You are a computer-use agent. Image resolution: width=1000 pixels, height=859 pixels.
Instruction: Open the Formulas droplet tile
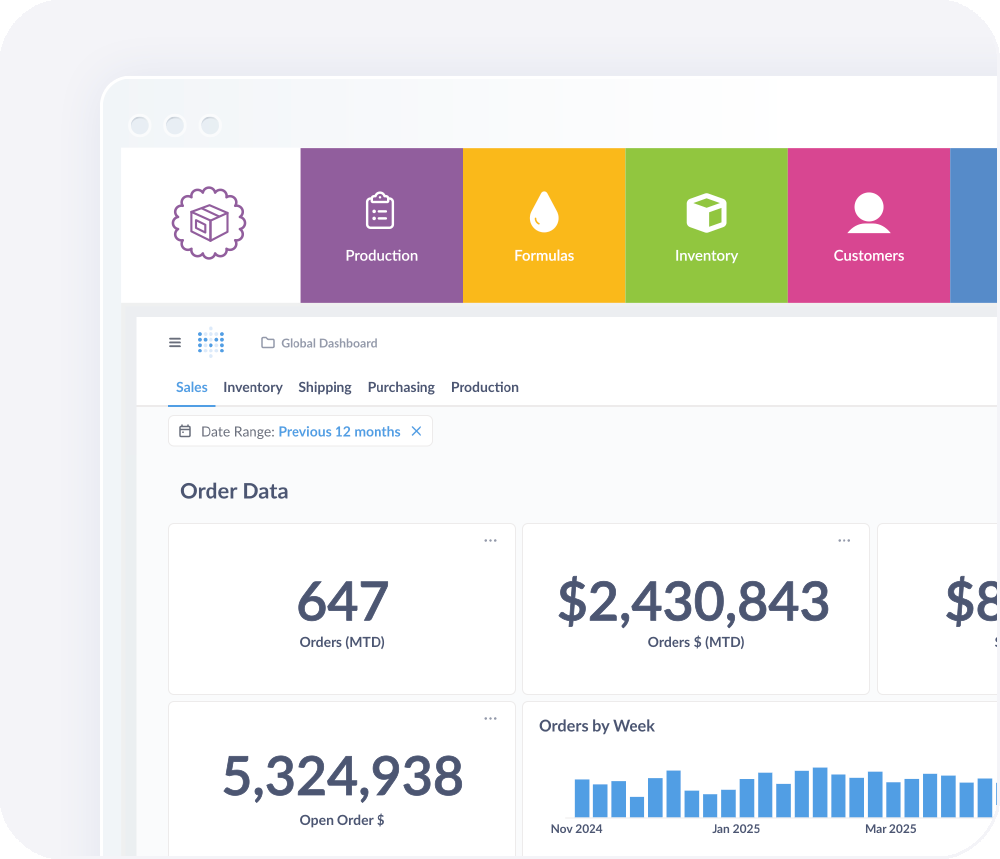click(544, 226)
